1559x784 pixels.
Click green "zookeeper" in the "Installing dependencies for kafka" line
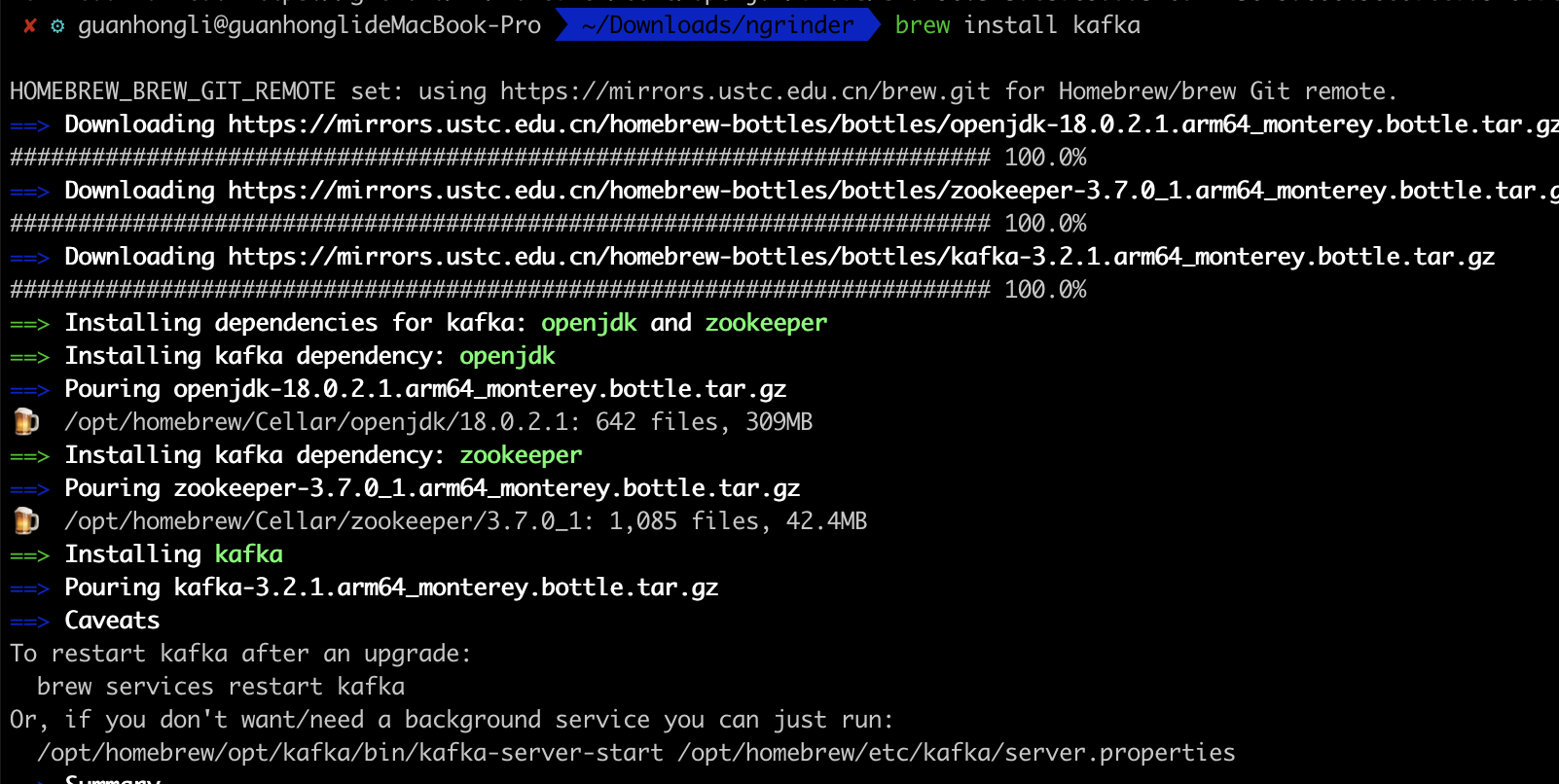click(766, 323)
